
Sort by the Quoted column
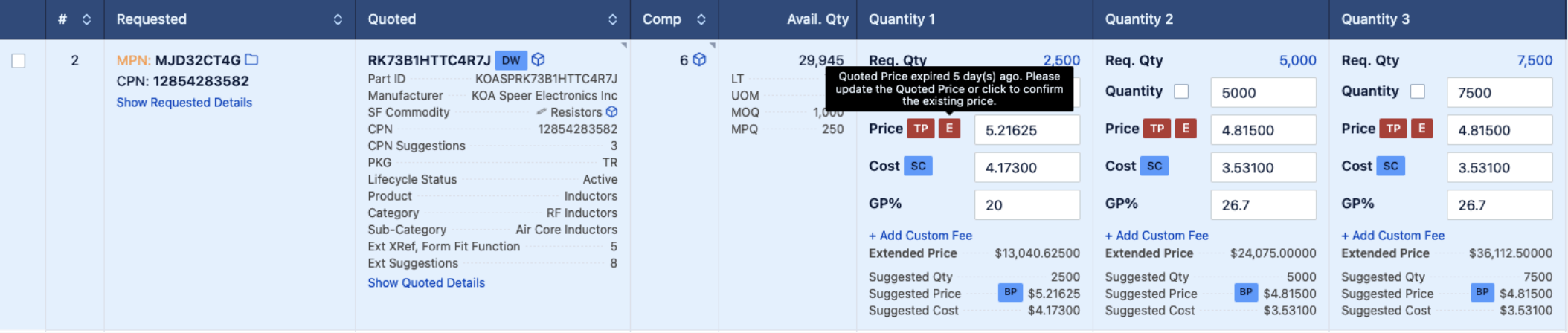coord(612,19)
